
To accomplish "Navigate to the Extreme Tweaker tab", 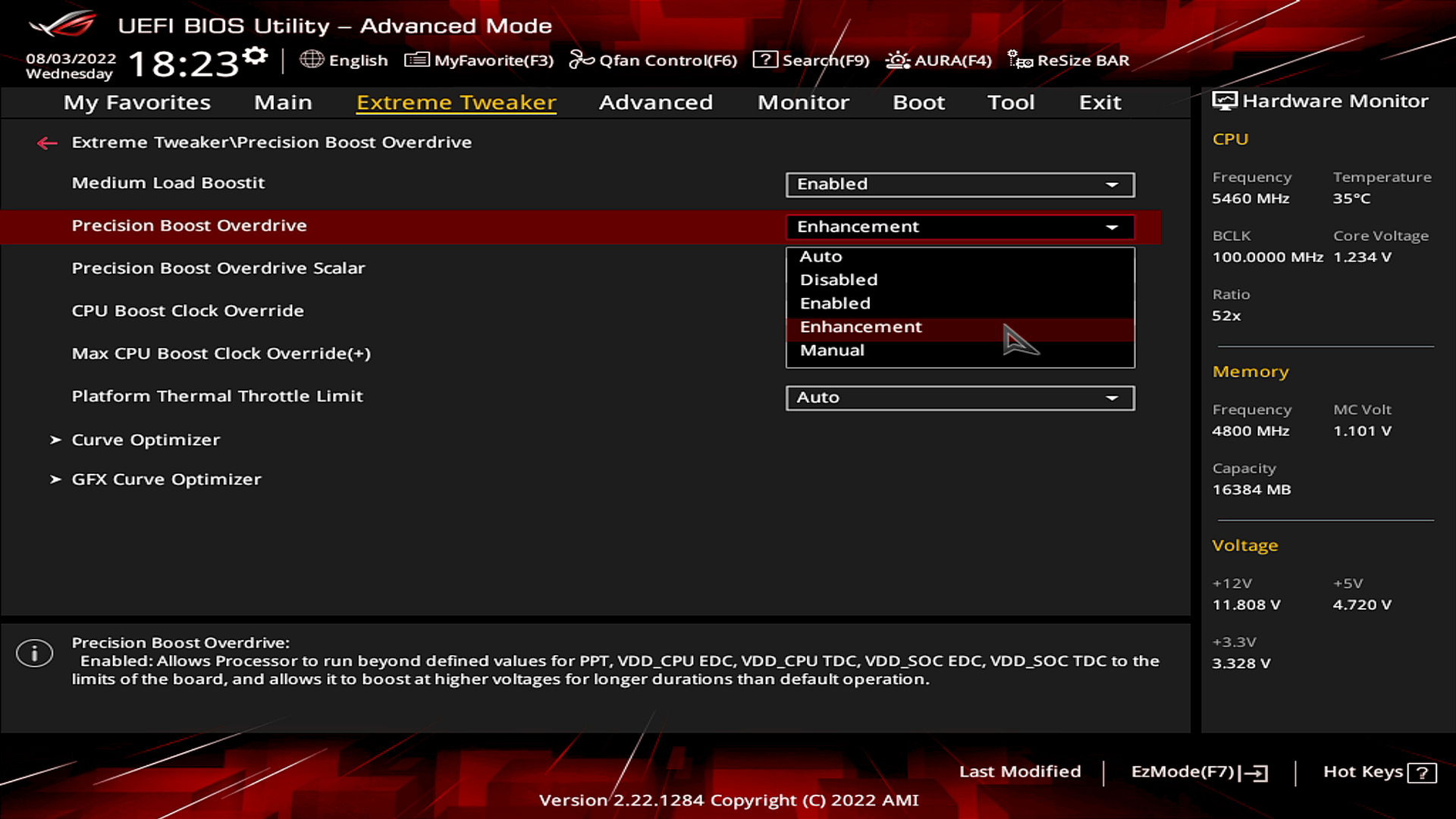I will click(x=457, y=101).
